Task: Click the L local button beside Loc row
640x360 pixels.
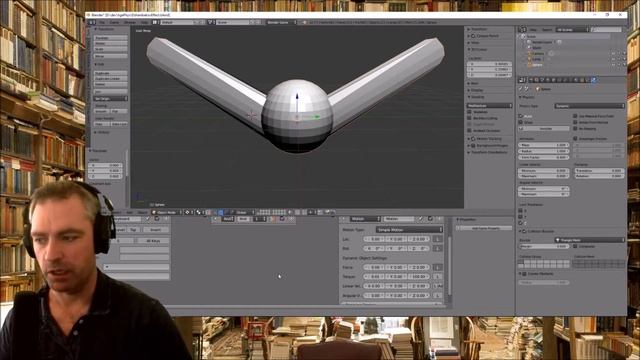Action: tap(437, 239)
